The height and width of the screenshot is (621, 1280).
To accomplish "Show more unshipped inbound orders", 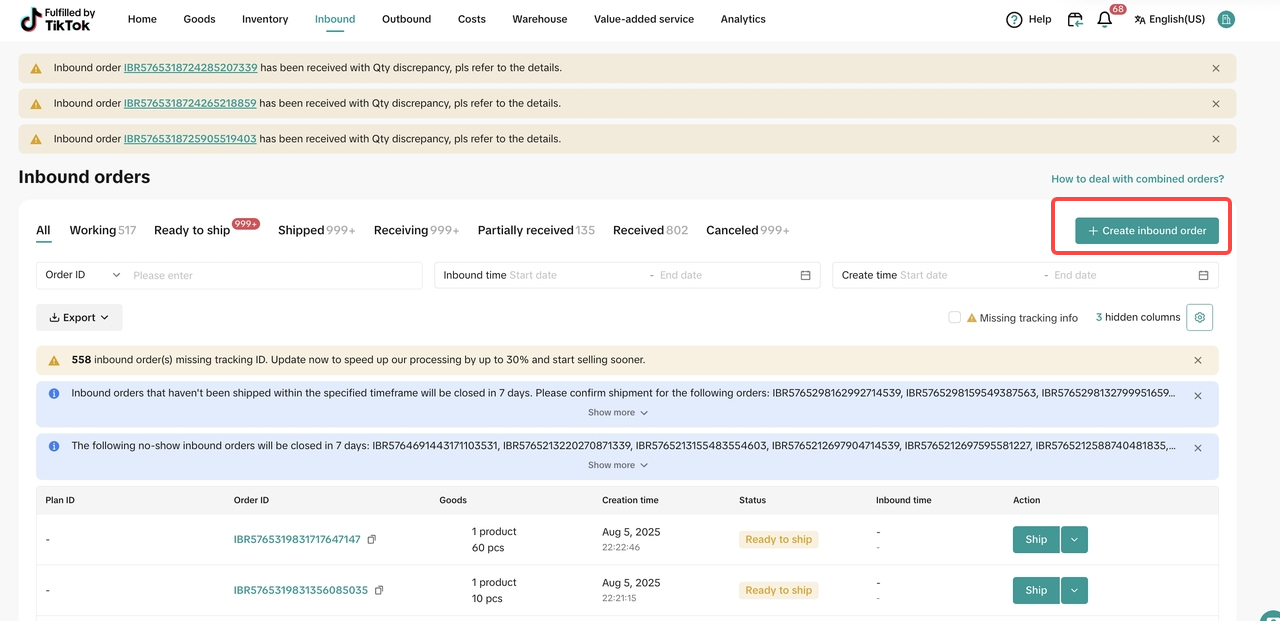I will point(617,412).
